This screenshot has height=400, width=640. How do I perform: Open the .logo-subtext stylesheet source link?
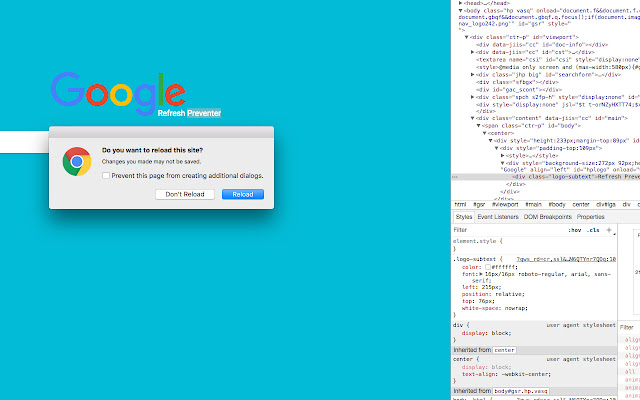(566, 259)
